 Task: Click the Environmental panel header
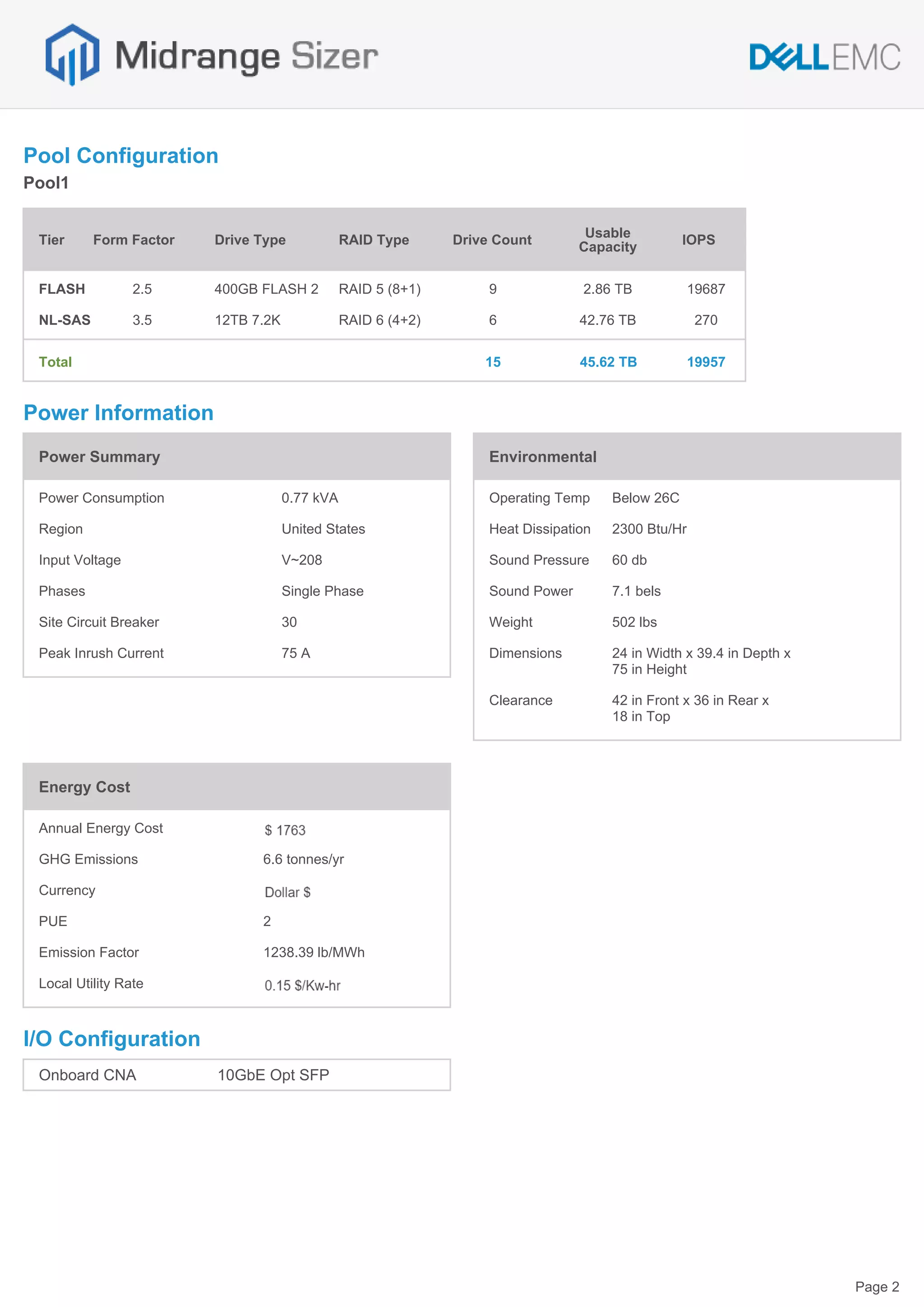pyautogui.click(x=542, y=457)
